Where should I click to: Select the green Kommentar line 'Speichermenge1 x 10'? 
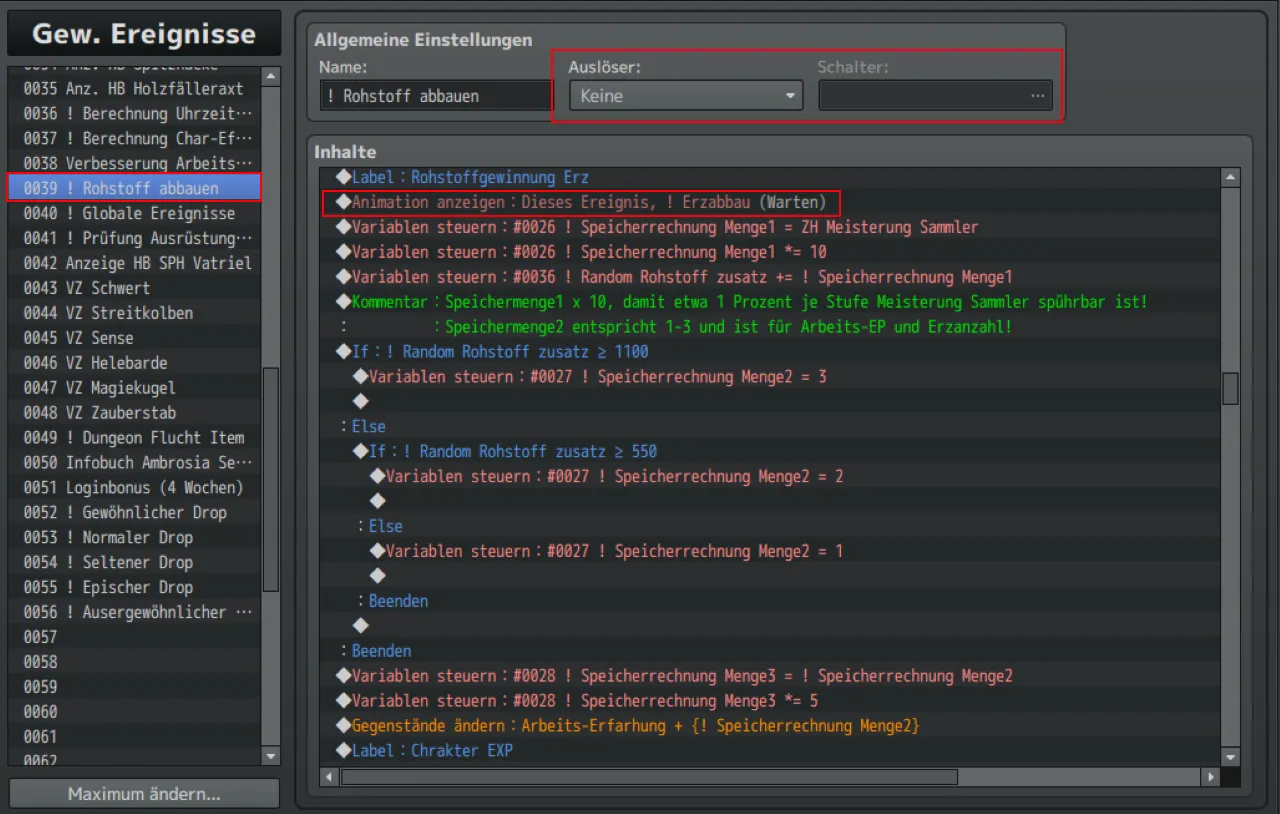point(770,302)
